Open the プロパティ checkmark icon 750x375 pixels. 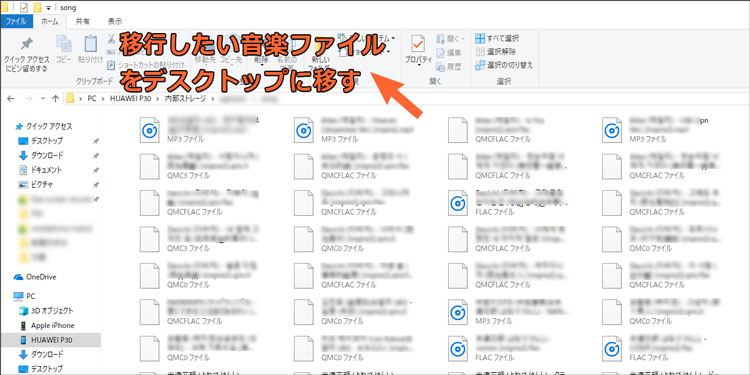coord(418,44)
